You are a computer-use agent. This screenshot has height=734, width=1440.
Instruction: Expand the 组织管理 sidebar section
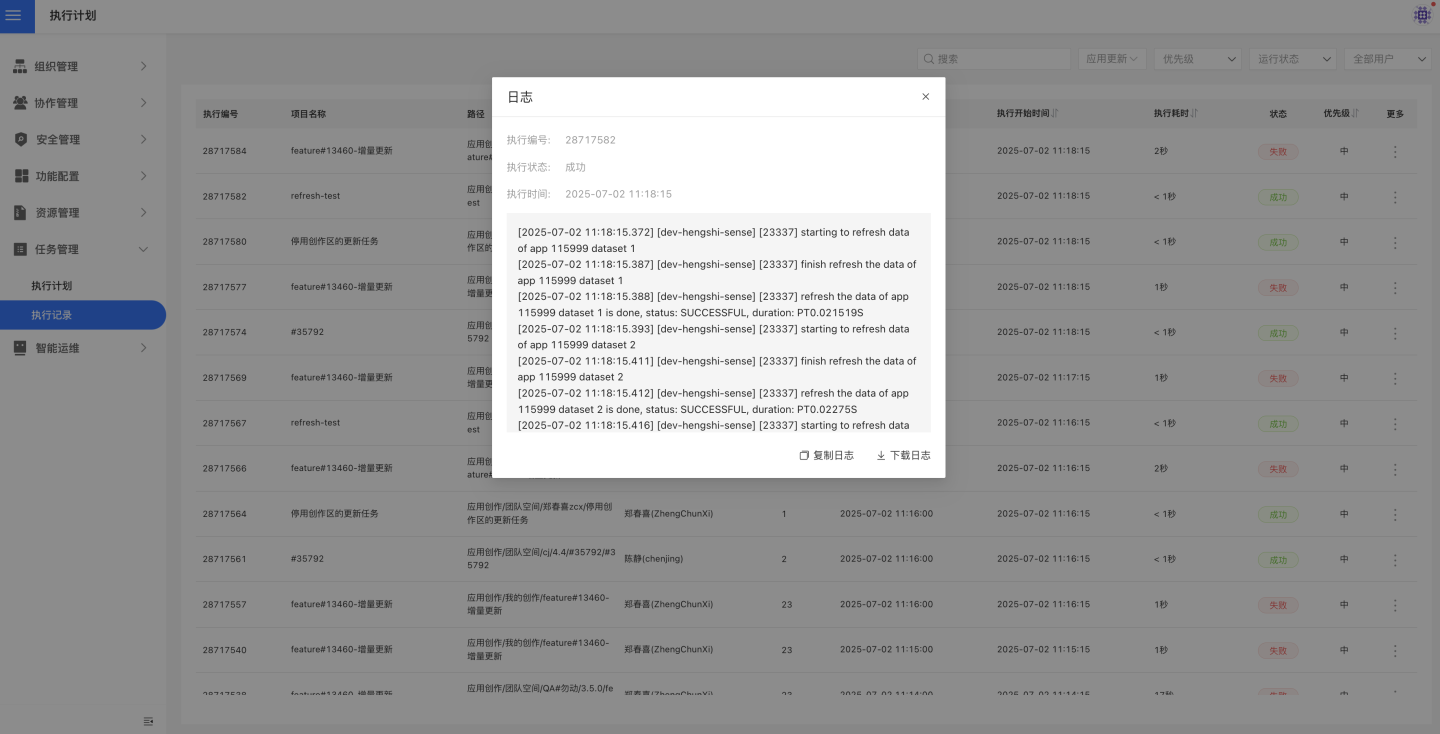143,66
